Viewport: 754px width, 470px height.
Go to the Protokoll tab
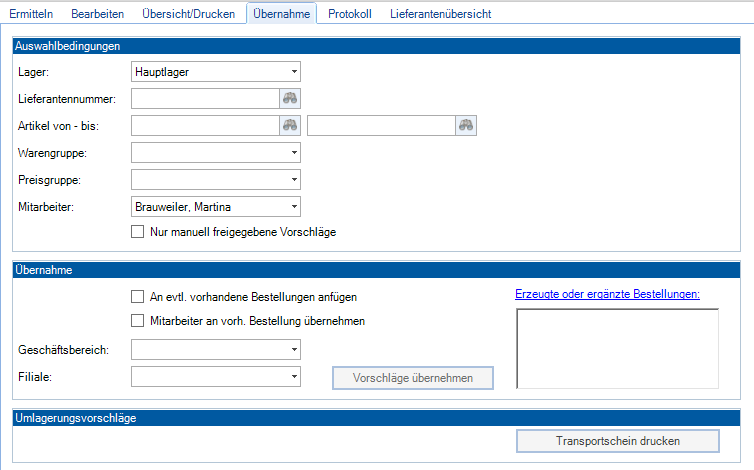[x=350, y=14]
